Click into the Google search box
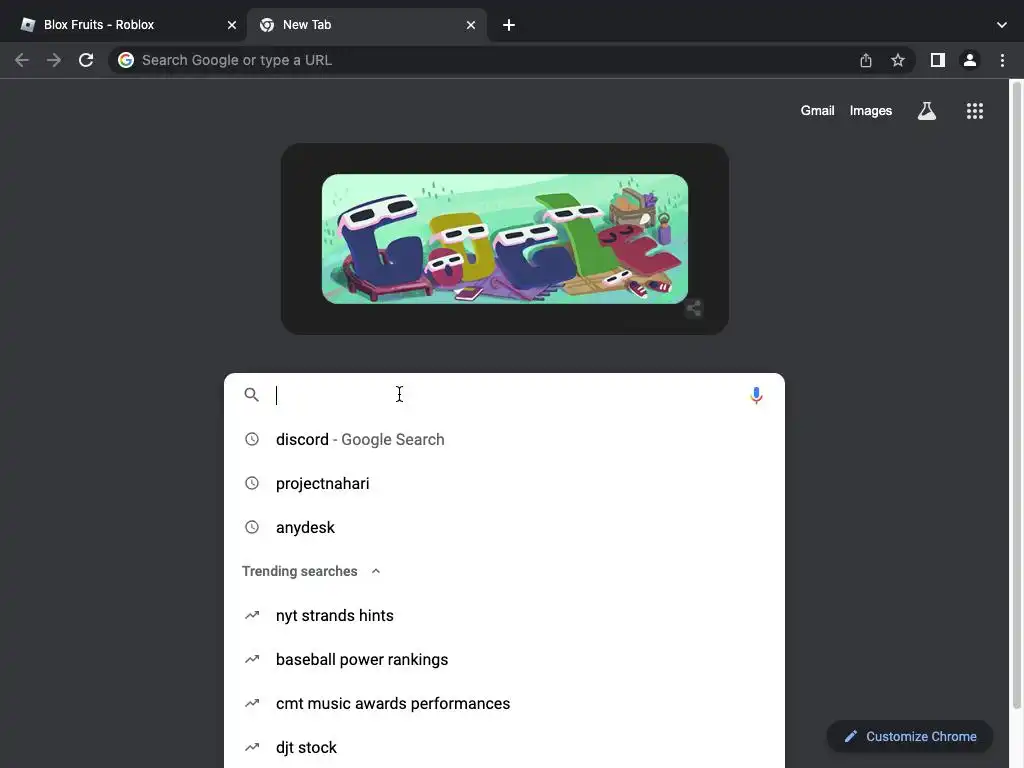This screenshot has width=1024, height=768. point(504,395)
